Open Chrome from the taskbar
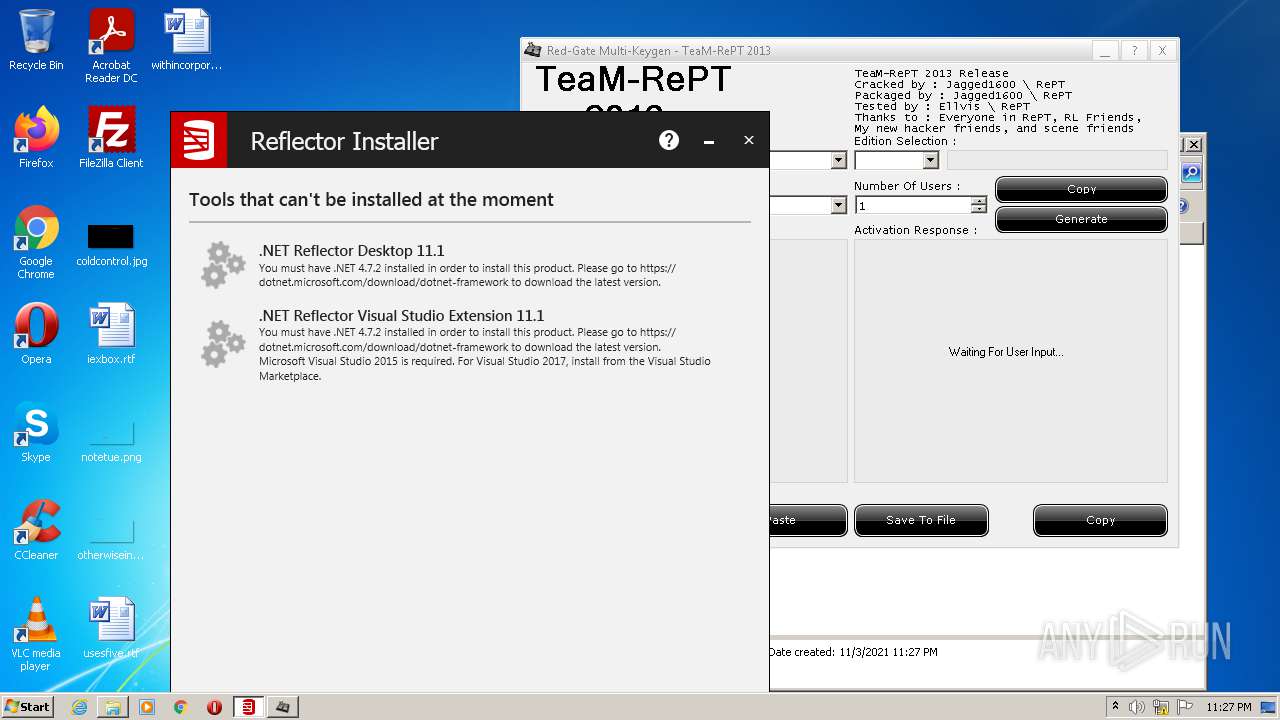 [x=180, y=707]
